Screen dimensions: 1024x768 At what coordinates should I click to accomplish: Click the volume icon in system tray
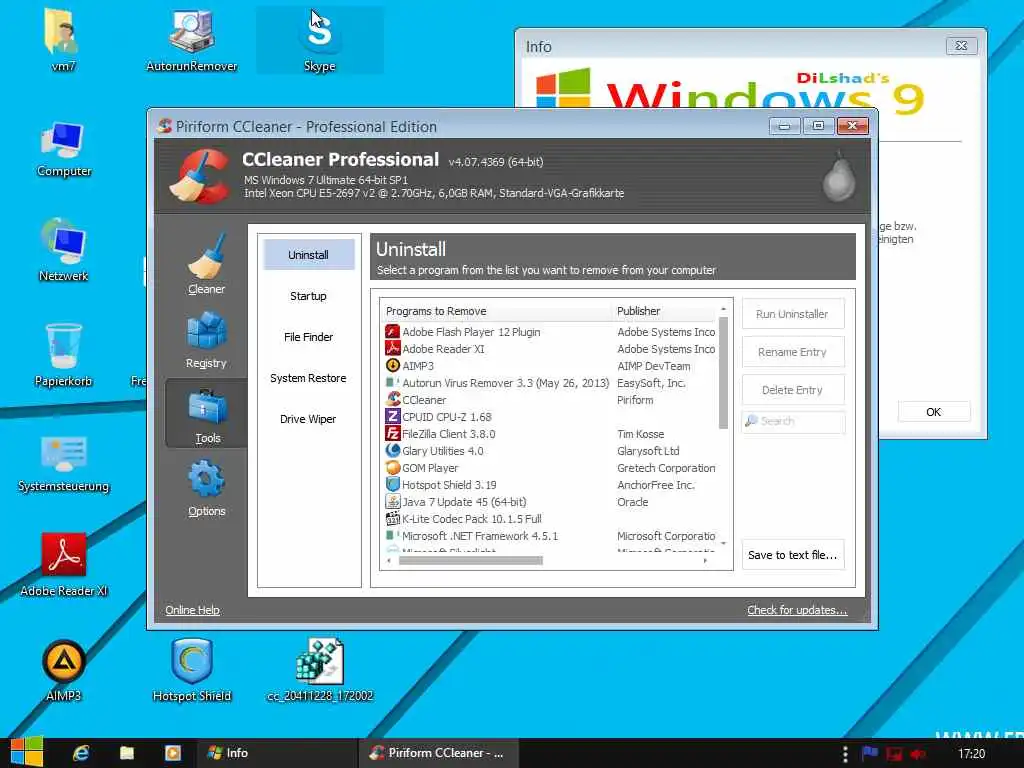918,753
